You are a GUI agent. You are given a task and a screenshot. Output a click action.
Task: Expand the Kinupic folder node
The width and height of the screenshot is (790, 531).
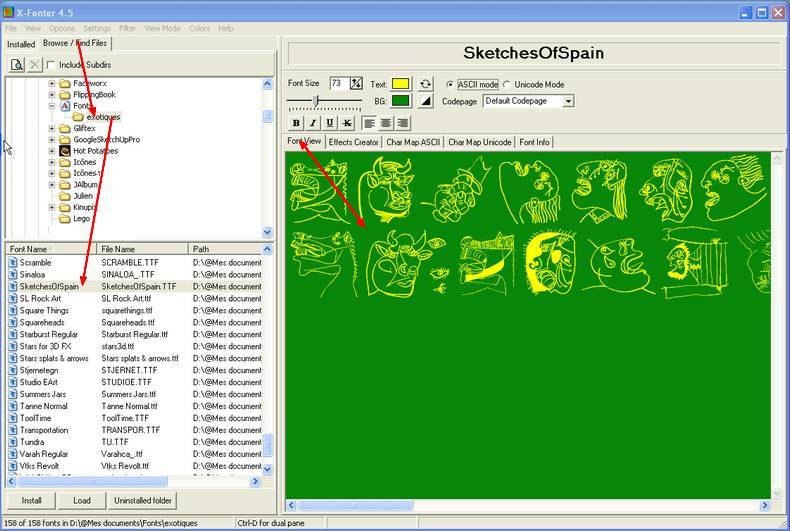click(x=52, y=207)
